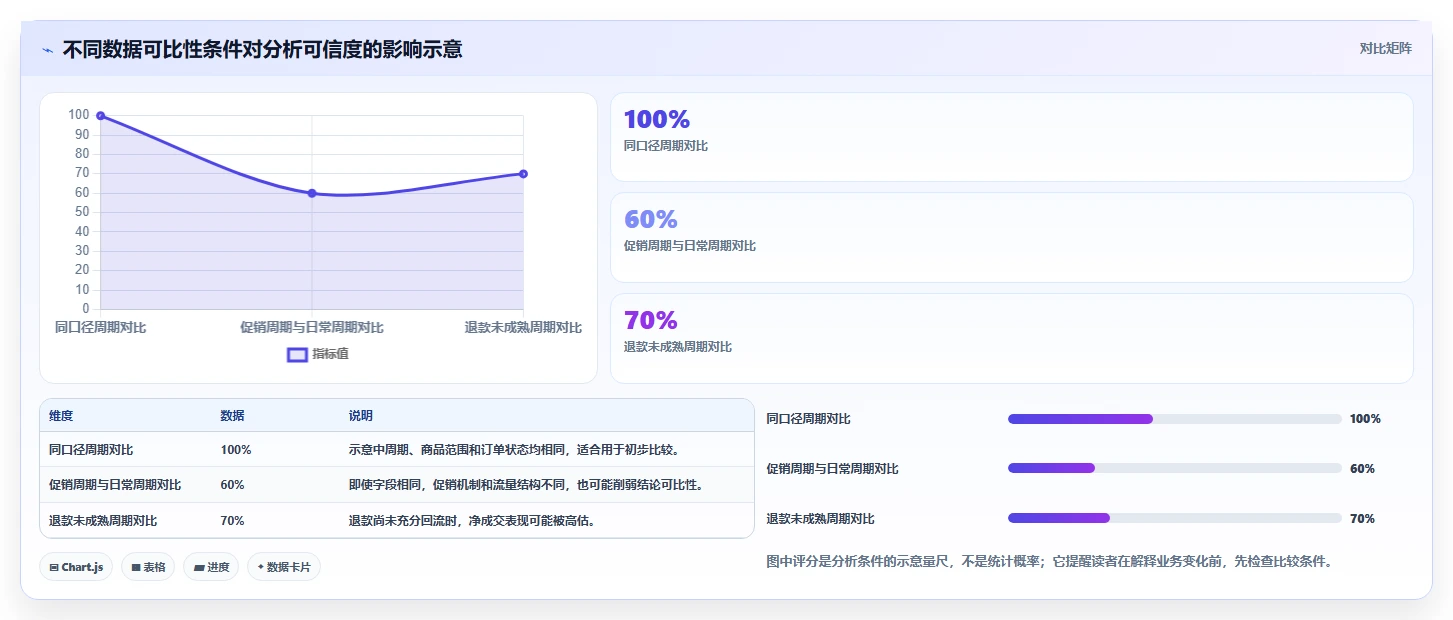1453x620 pixels.
Task: Click table cell 同口径周期对比
Action: point(91,450)
